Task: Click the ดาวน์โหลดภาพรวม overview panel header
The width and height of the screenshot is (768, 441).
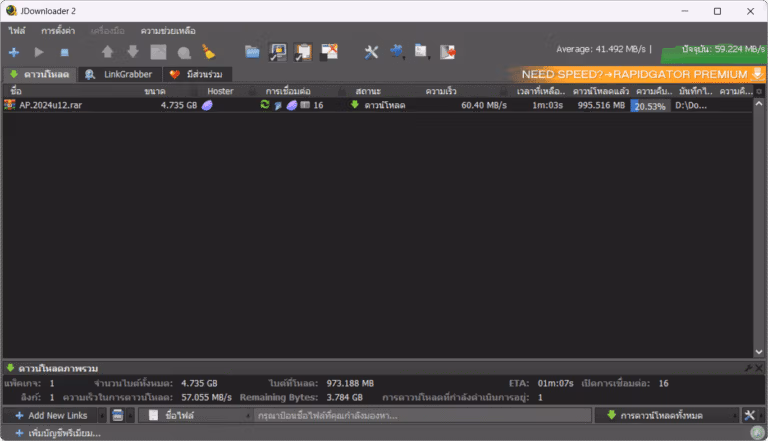Action: click(58, 368)
